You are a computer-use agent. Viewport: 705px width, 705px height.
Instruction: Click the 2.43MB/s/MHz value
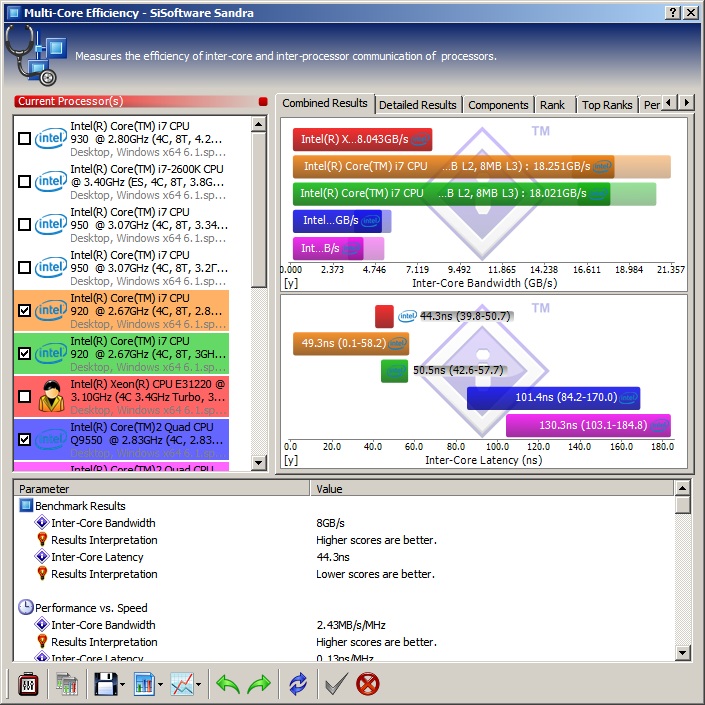tap(351, 625)
